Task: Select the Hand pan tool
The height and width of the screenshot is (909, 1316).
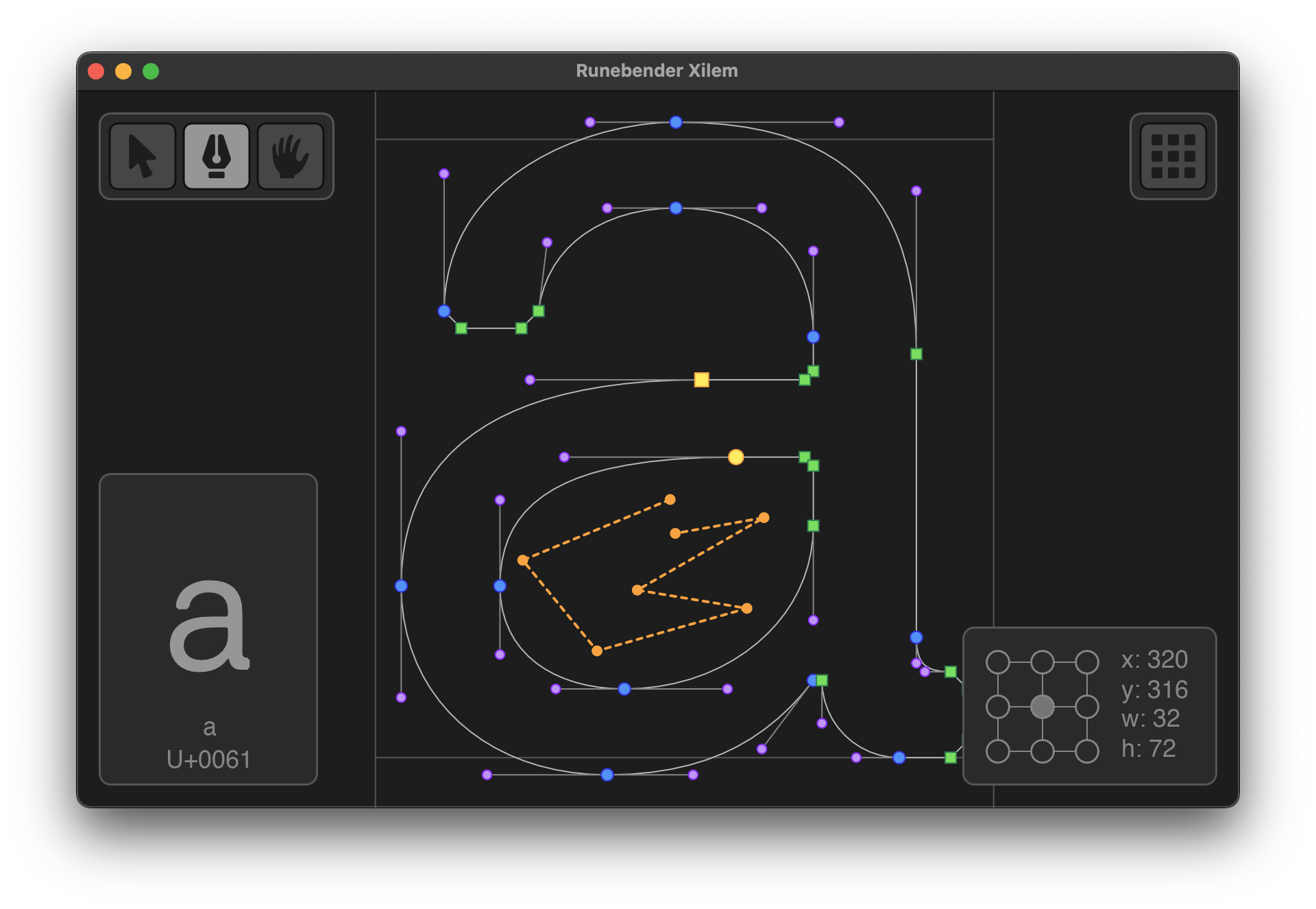Action: 291,156
